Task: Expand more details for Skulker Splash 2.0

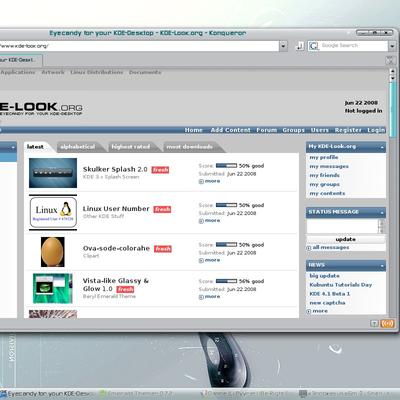Action: (209, 181)
